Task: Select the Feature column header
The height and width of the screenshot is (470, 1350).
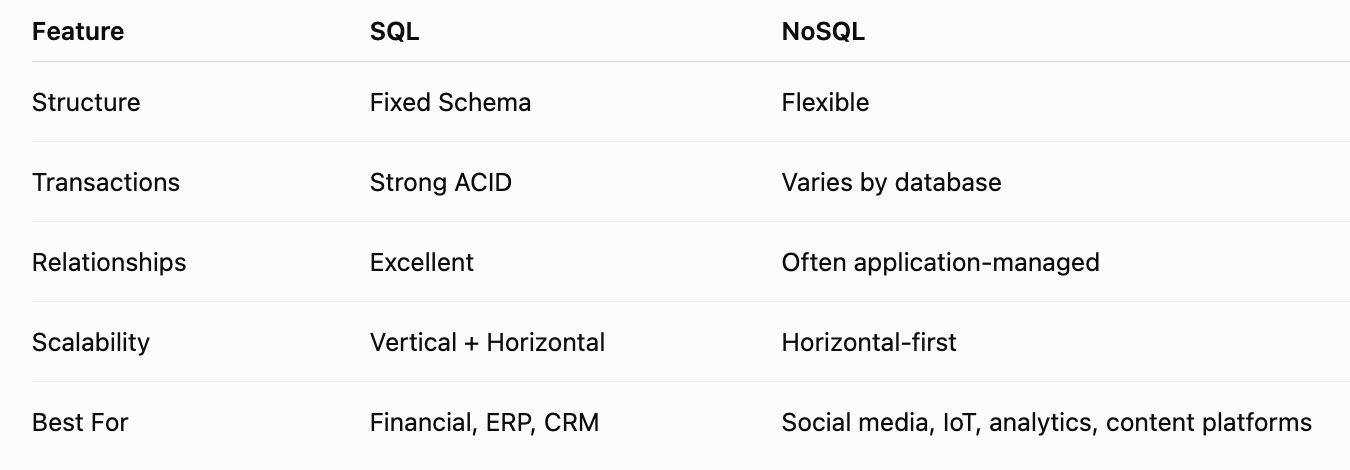Action: [x=78, y=31]
